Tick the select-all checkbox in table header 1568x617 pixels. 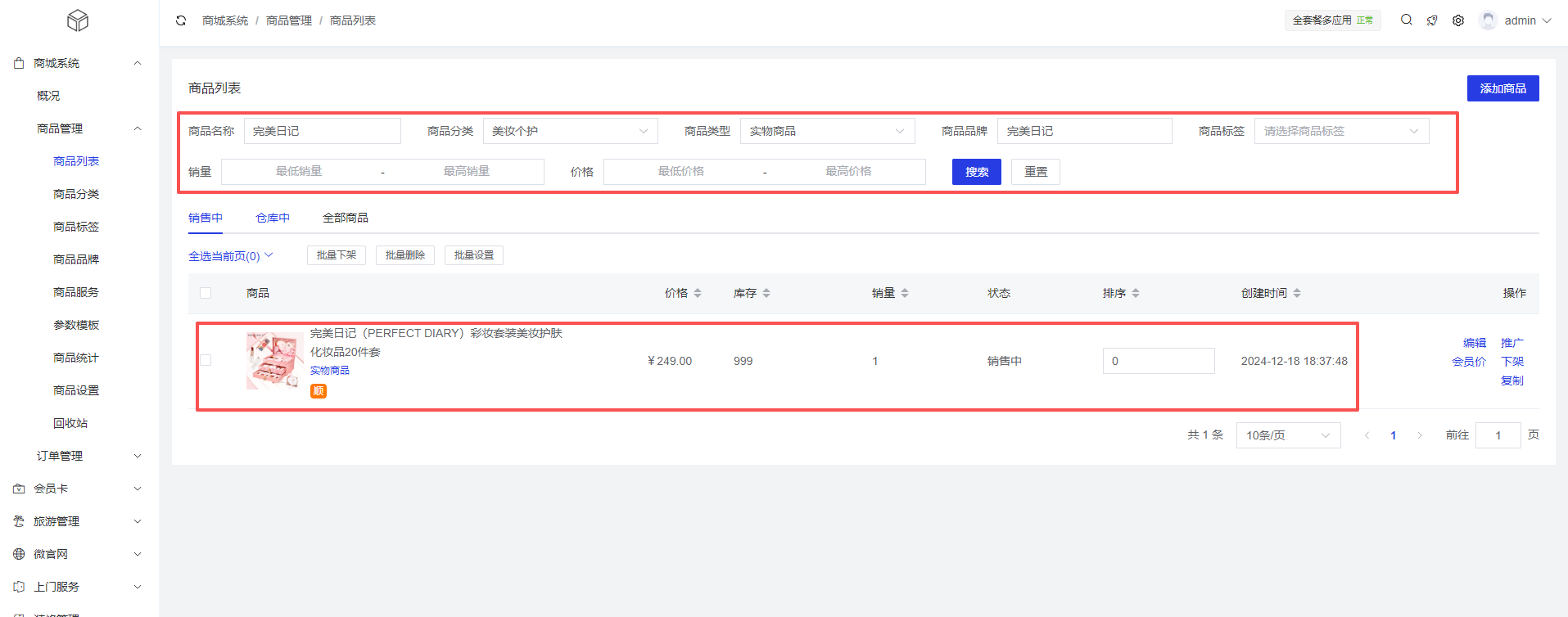pos(206,293)
